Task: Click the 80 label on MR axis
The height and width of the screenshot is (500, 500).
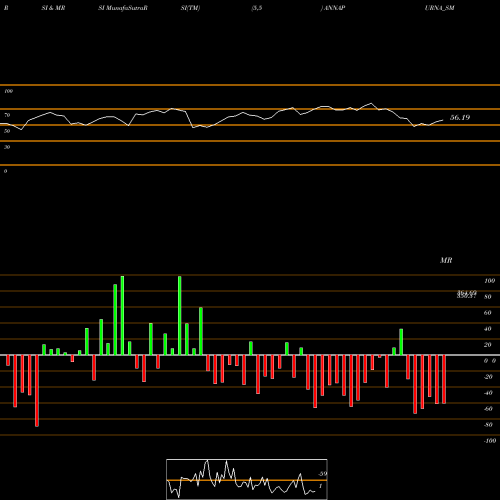Action: point(488,297)
